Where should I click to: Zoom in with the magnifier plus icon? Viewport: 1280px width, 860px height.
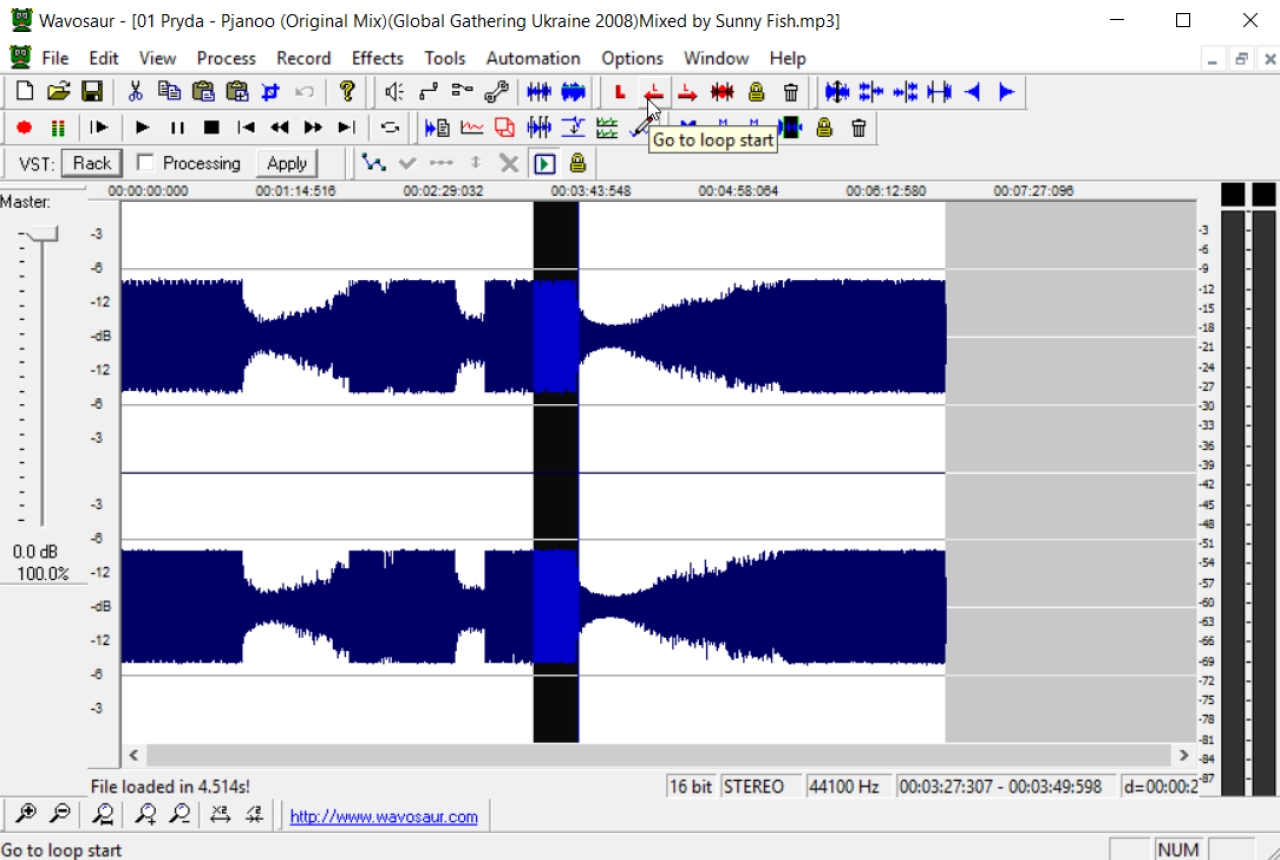click(x=26, y=814)
